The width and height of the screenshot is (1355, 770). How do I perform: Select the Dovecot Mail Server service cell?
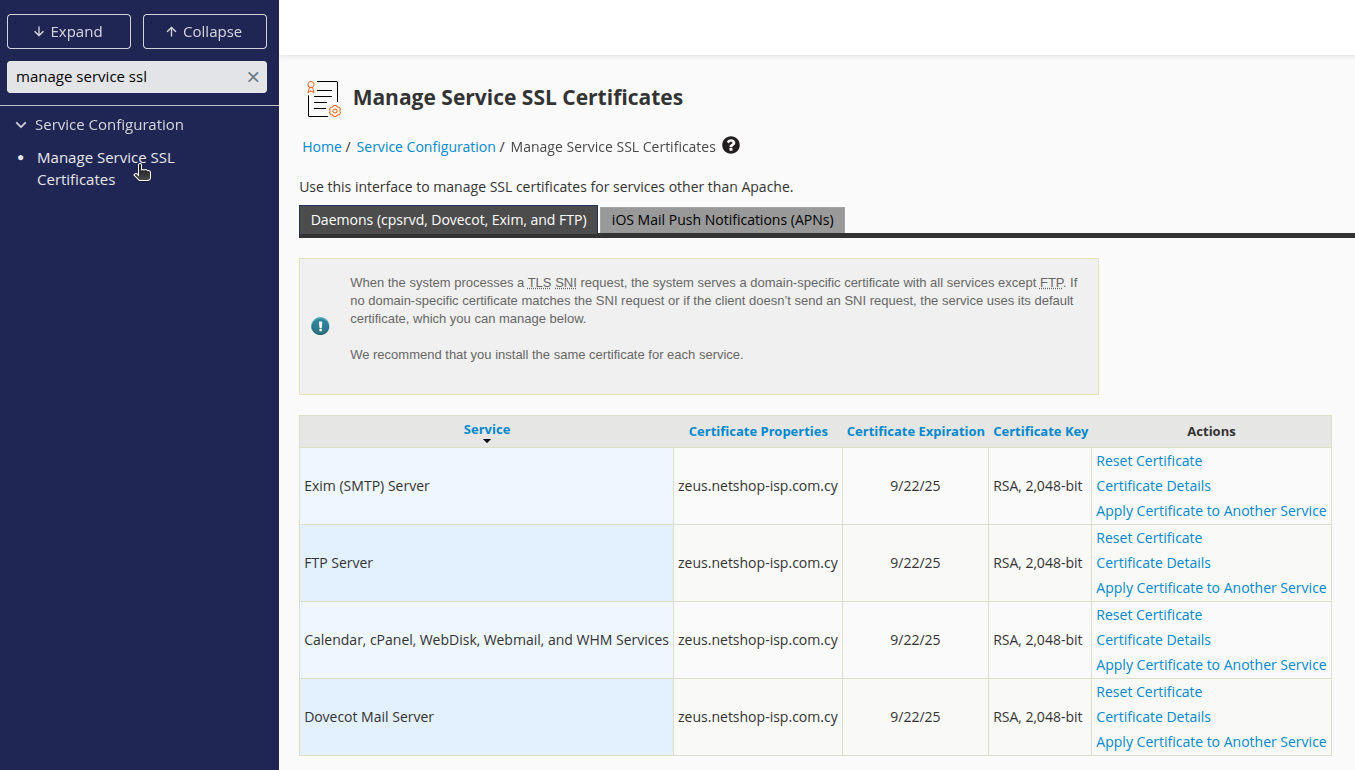486,717
